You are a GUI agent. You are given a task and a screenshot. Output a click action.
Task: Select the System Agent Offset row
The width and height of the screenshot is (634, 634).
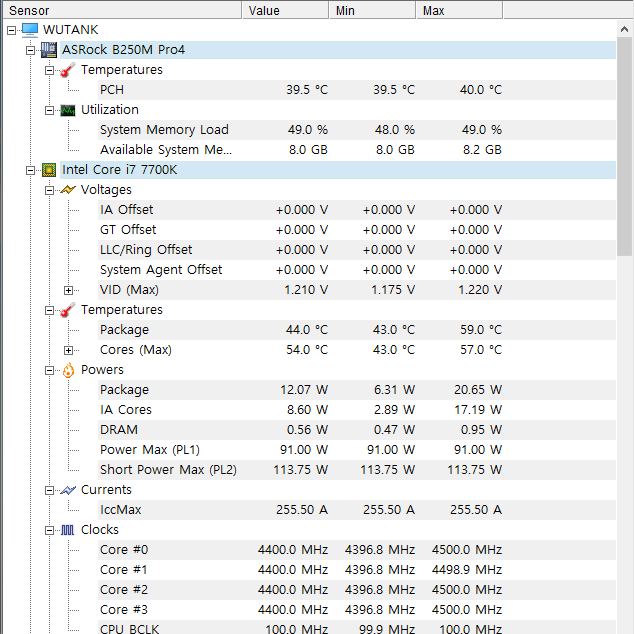click(x=357, y=270)
